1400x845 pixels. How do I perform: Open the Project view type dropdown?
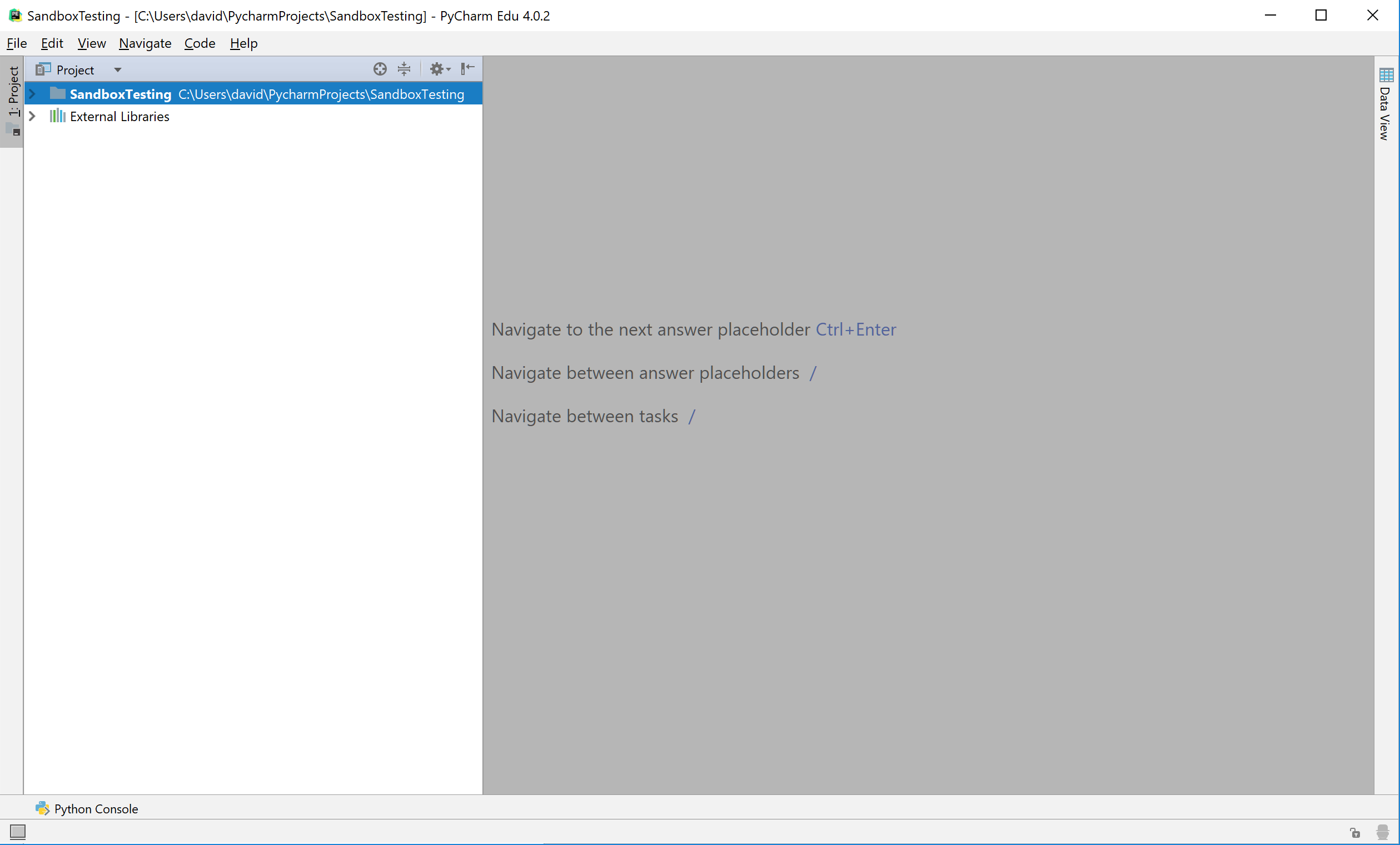click(118, 70)
